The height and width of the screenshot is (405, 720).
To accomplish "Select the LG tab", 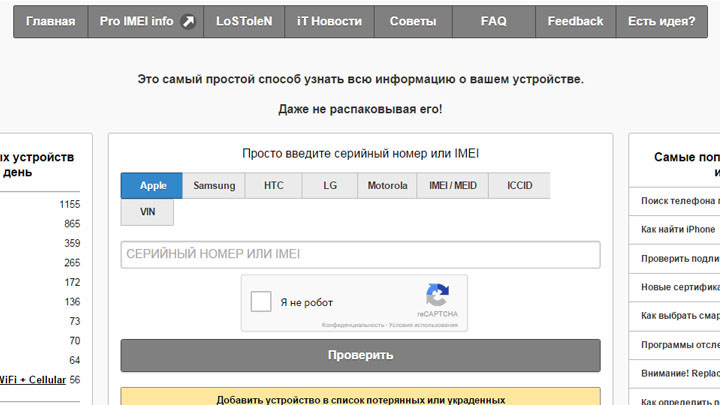I will pyautogui.click(x=330, y=186).
